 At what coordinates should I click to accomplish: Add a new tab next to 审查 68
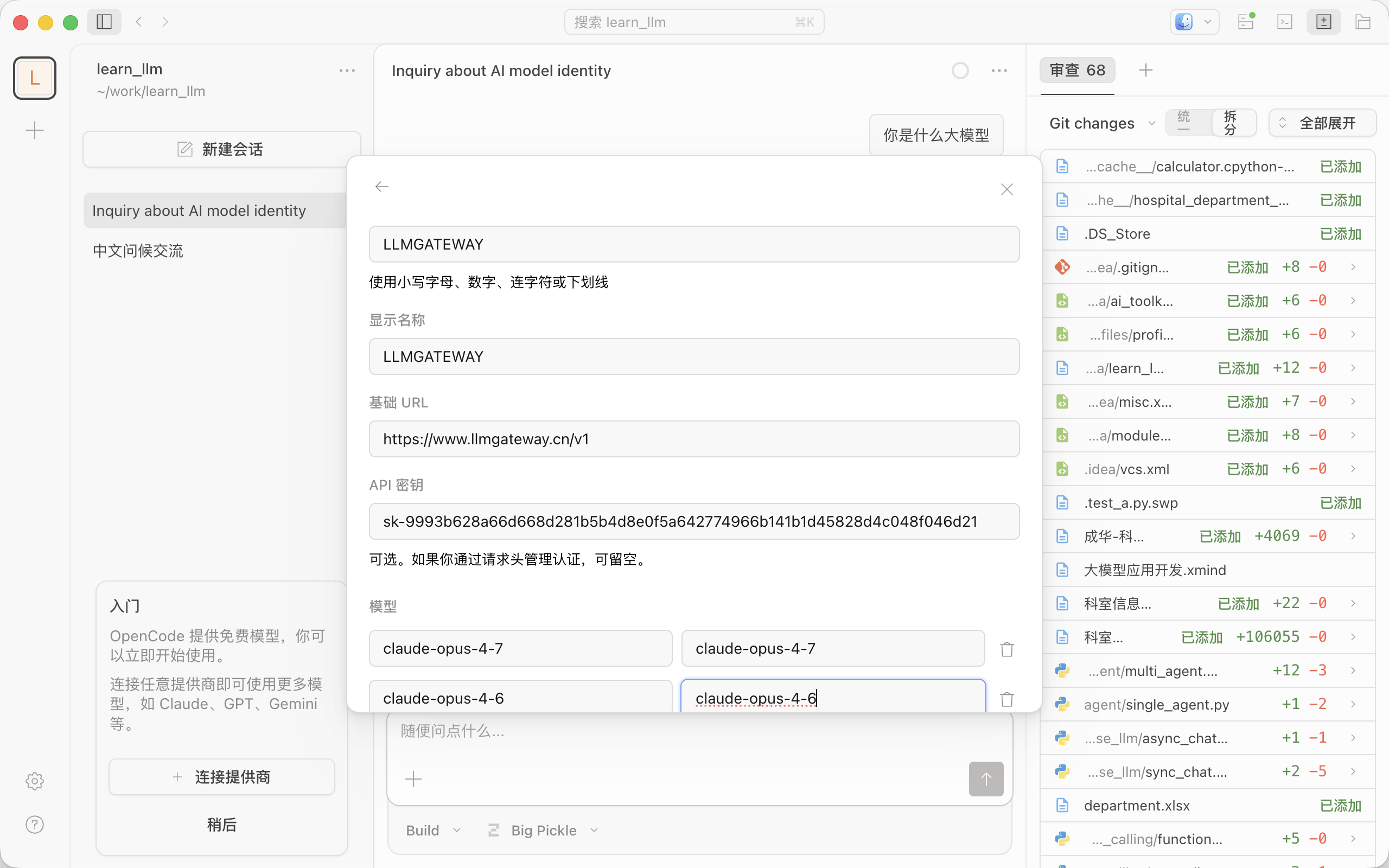pyautogui.click(x=1145, y=70)
